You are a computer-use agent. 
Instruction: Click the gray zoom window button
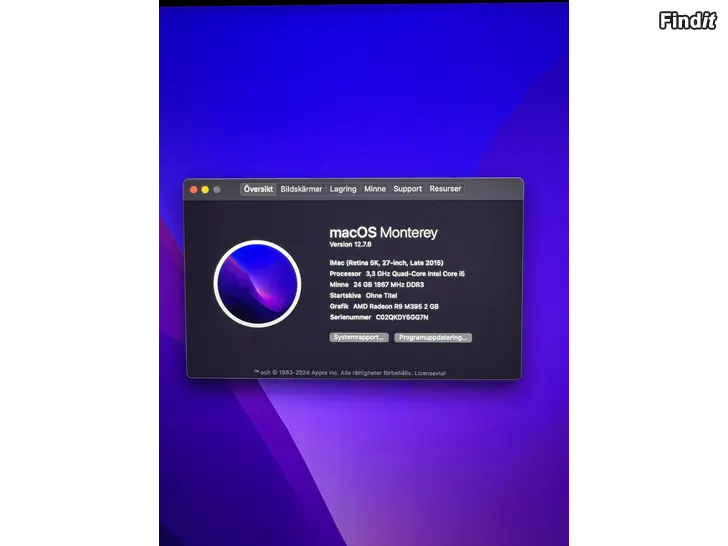[217, 189]
